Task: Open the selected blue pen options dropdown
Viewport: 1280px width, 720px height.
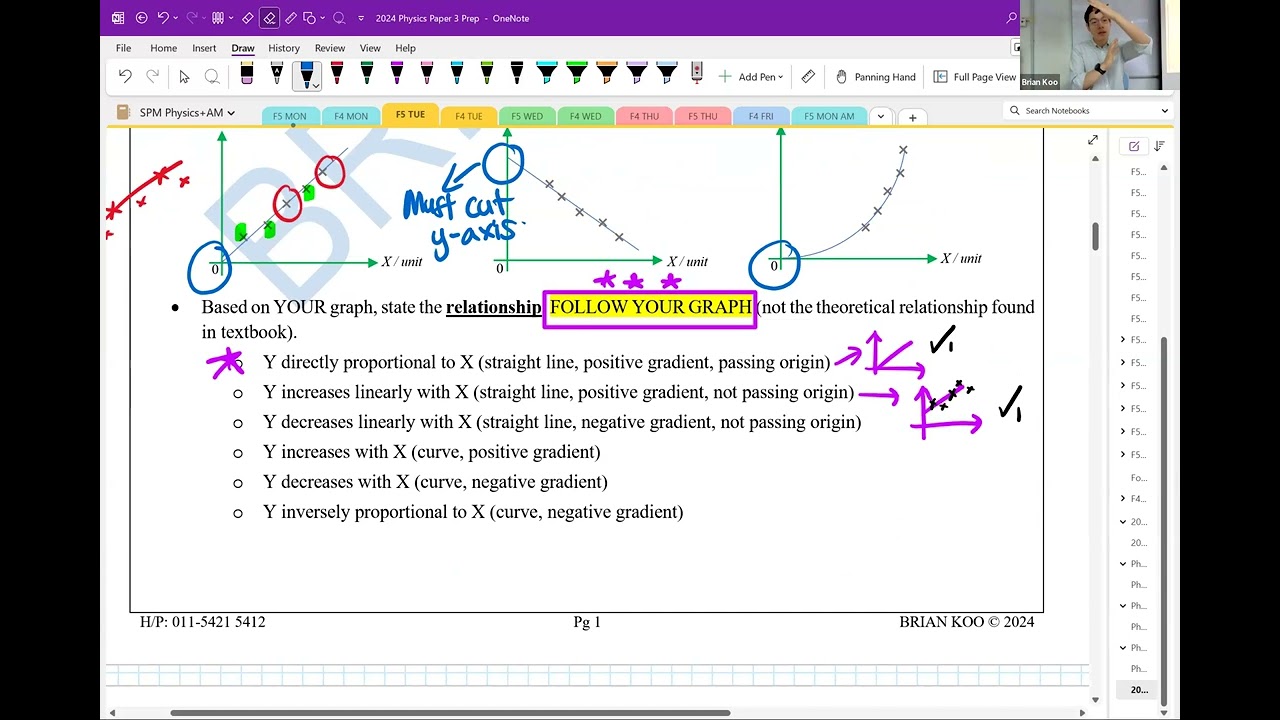Action: (315, 86)
